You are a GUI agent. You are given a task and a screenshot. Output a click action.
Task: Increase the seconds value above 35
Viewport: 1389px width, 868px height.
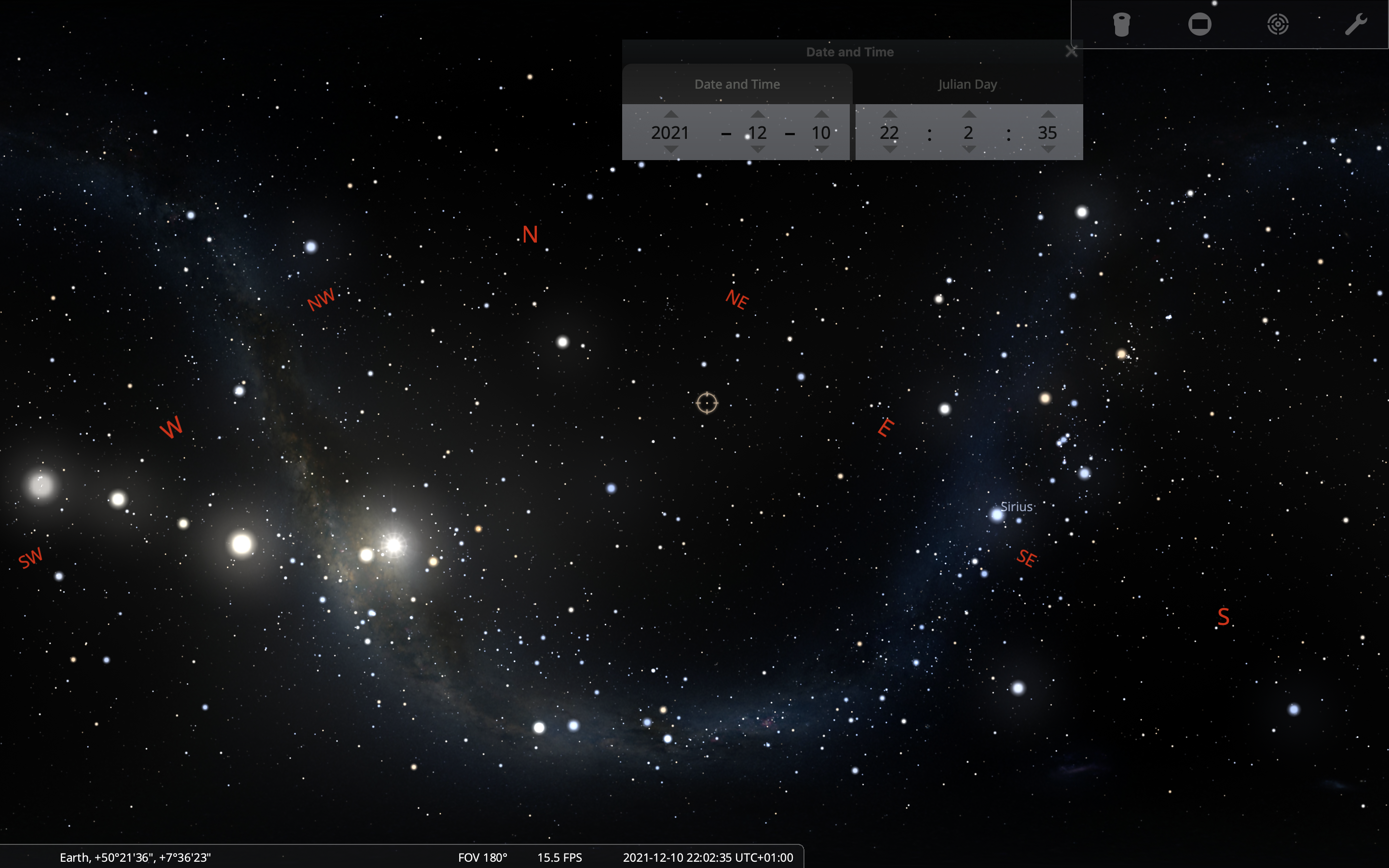[1048, 114]
